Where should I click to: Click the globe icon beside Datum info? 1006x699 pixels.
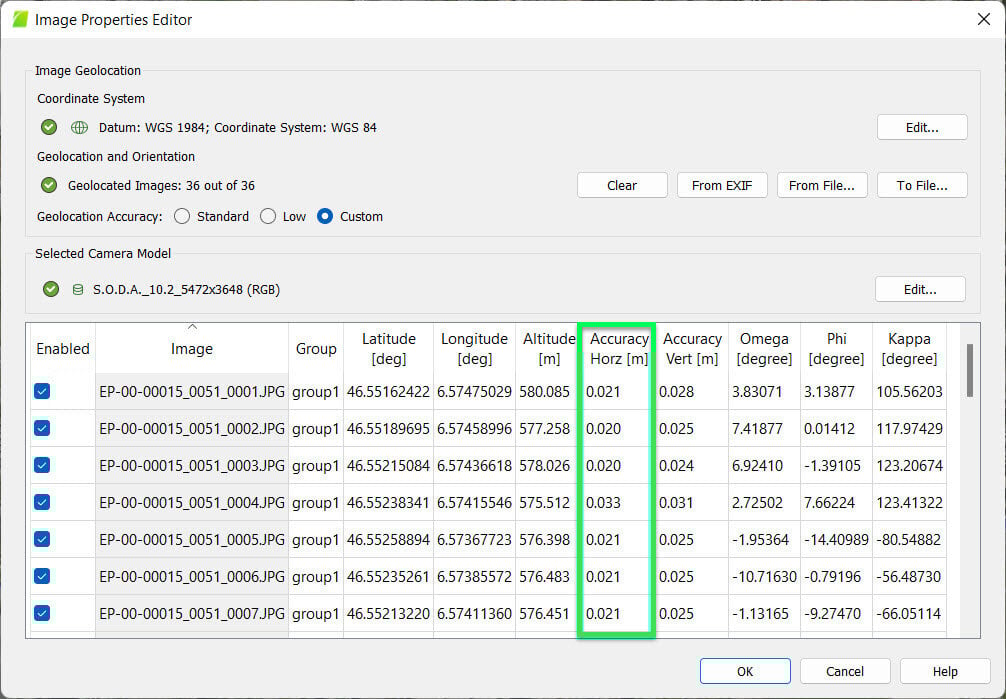pos(79,127)
